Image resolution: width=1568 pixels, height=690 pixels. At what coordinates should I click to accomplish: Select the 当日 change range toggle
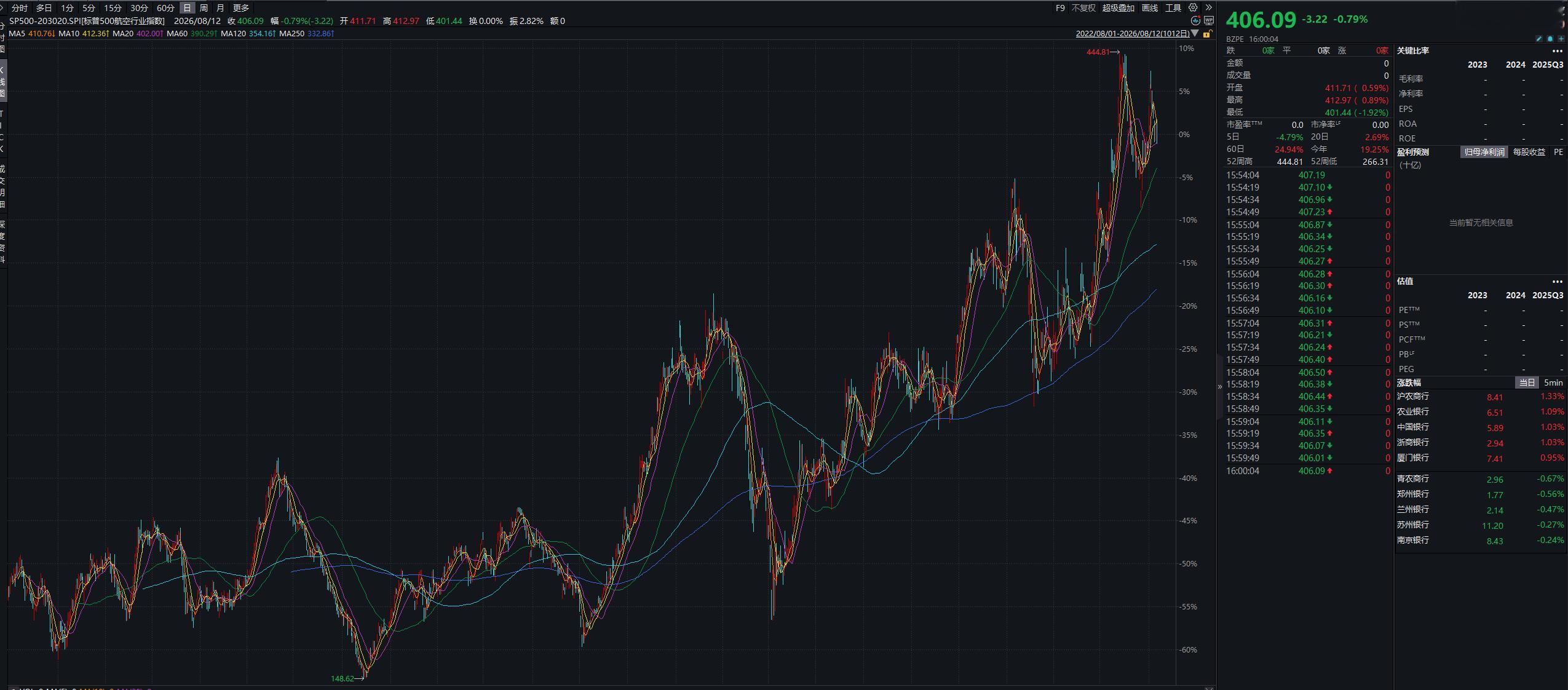(x=1527, y=383)
